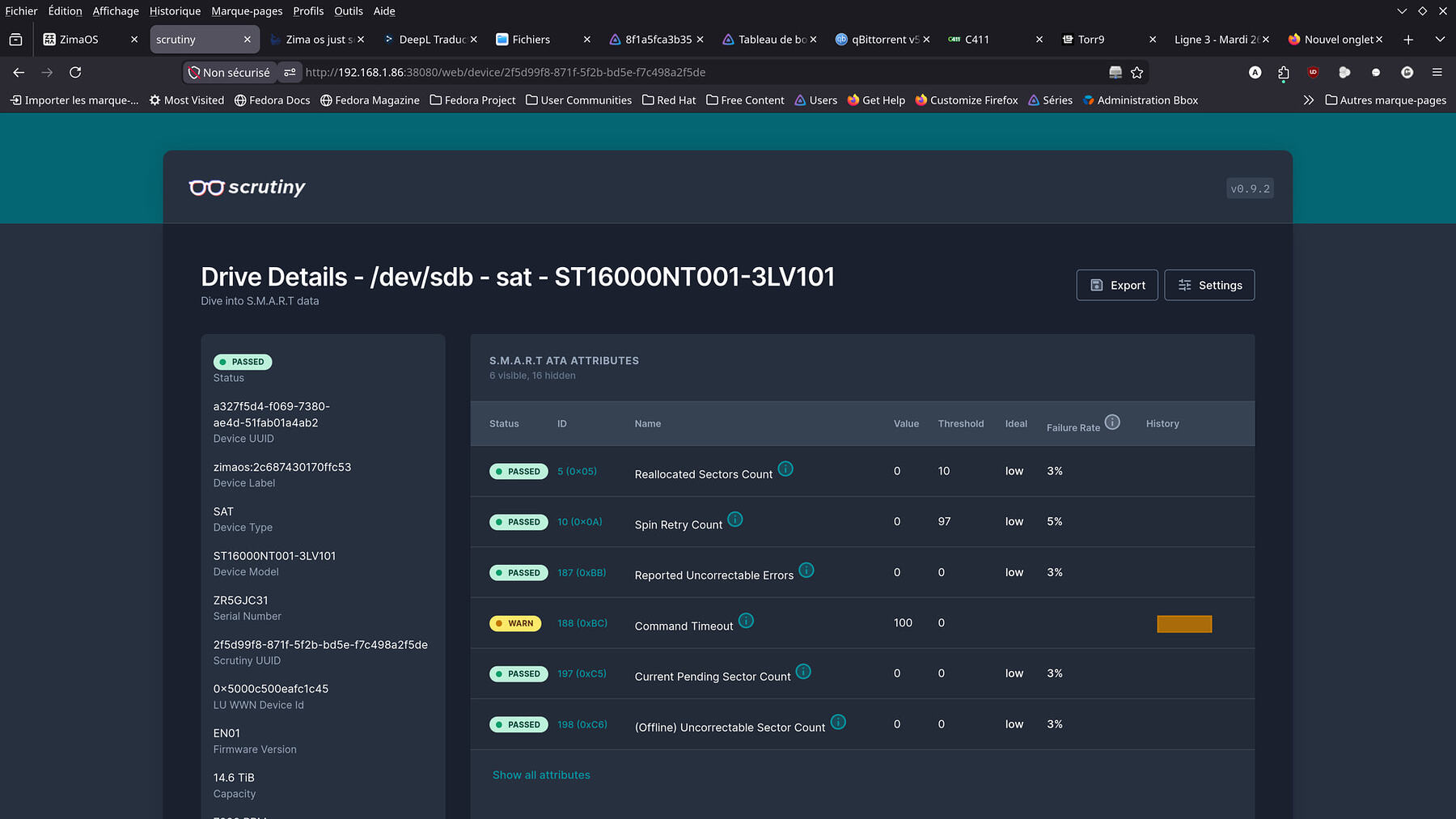This screenshot has width=1456, height=819.
Task: Open attribute 188 (0xBC) link
Action: pos(582,623)
